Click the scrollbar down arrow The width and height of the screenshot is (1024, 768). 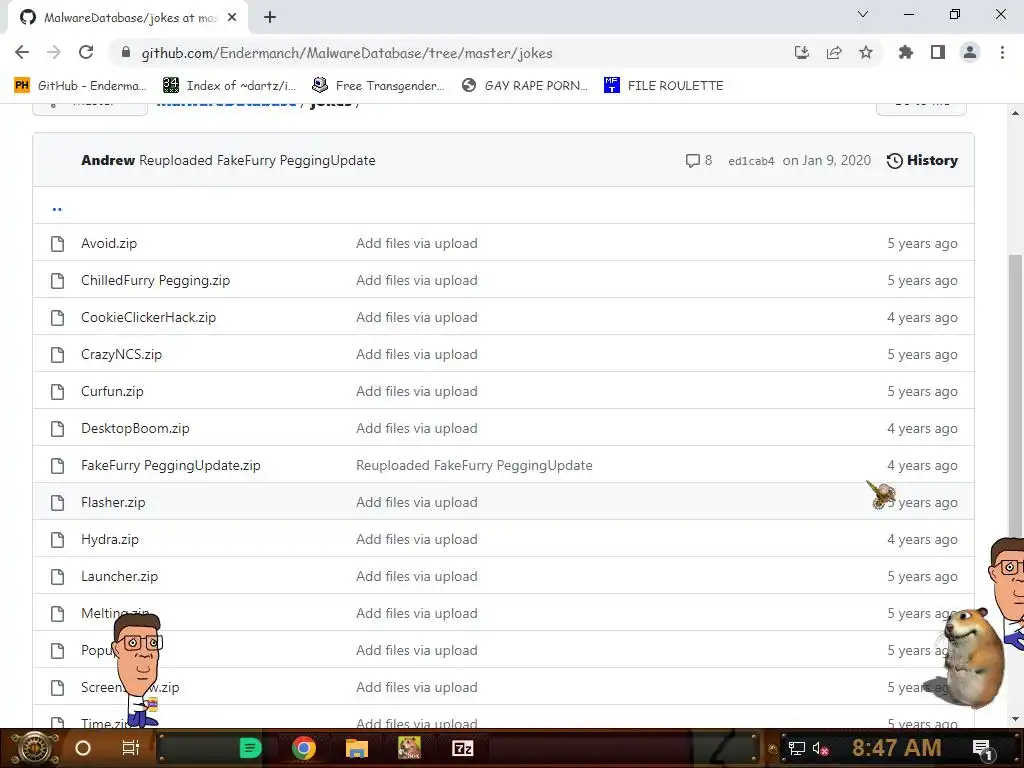point(1016,719)
